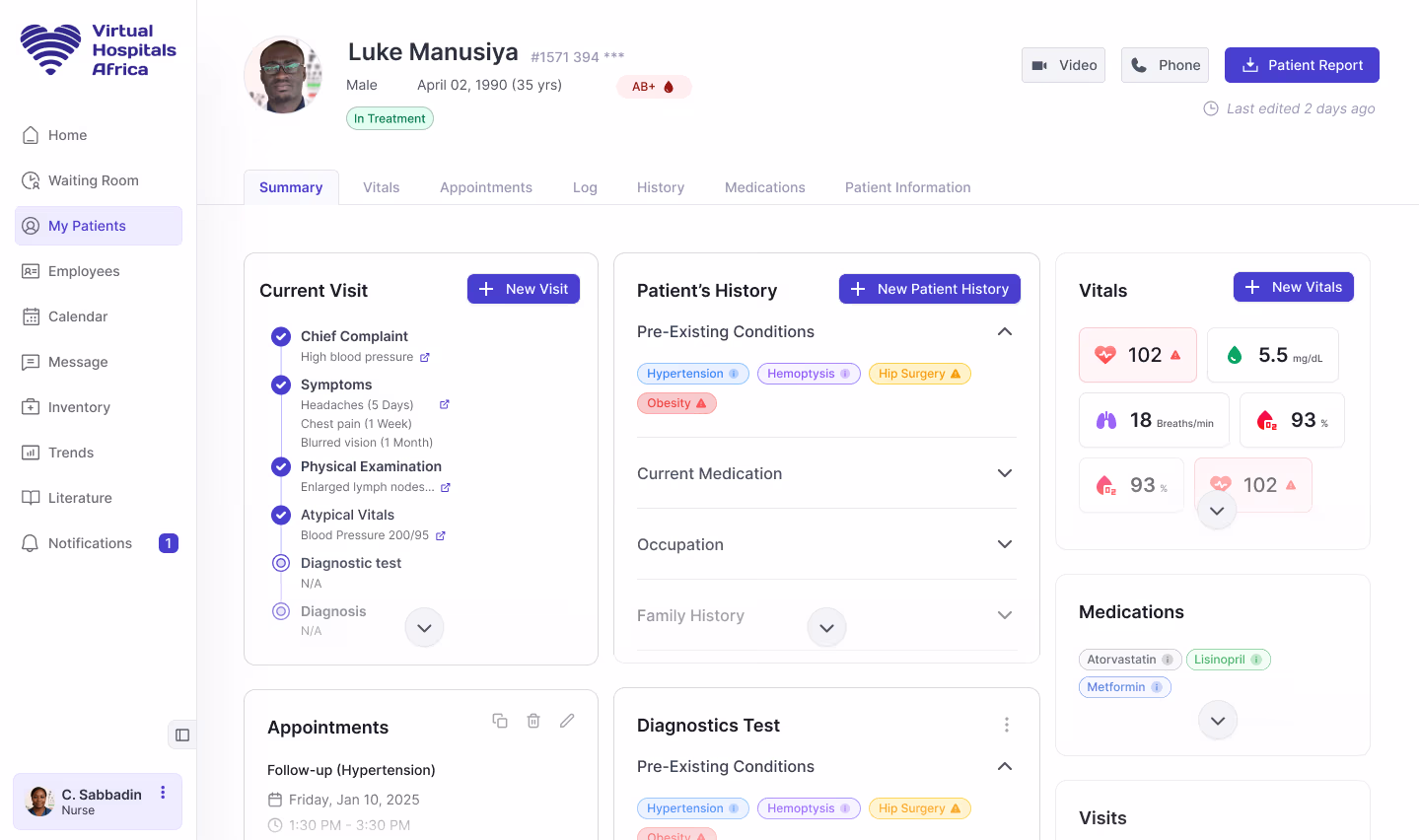Click the AB+ blood type badge

click(x=654, y=87)
